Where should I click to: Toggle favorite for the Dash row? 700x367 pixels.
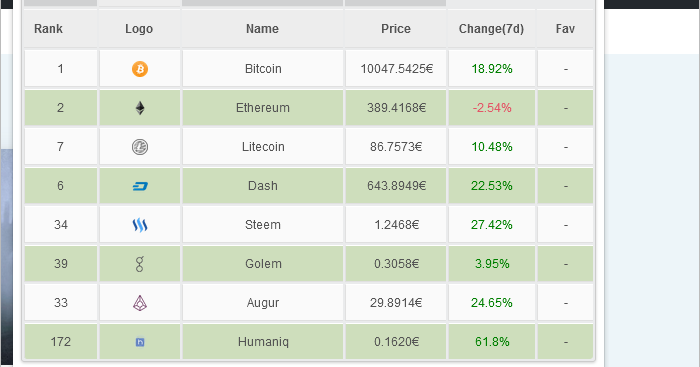point(566,186)
